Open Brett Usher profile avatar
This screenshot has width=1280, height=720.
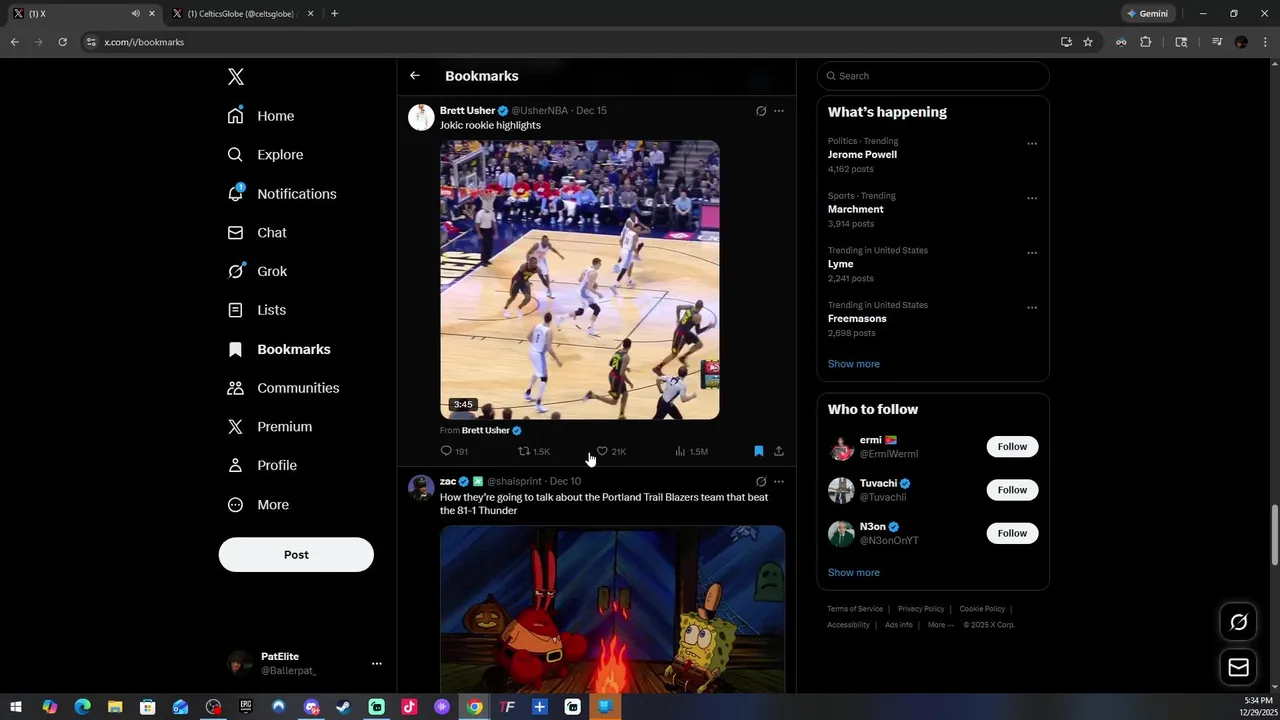(421, 117)
